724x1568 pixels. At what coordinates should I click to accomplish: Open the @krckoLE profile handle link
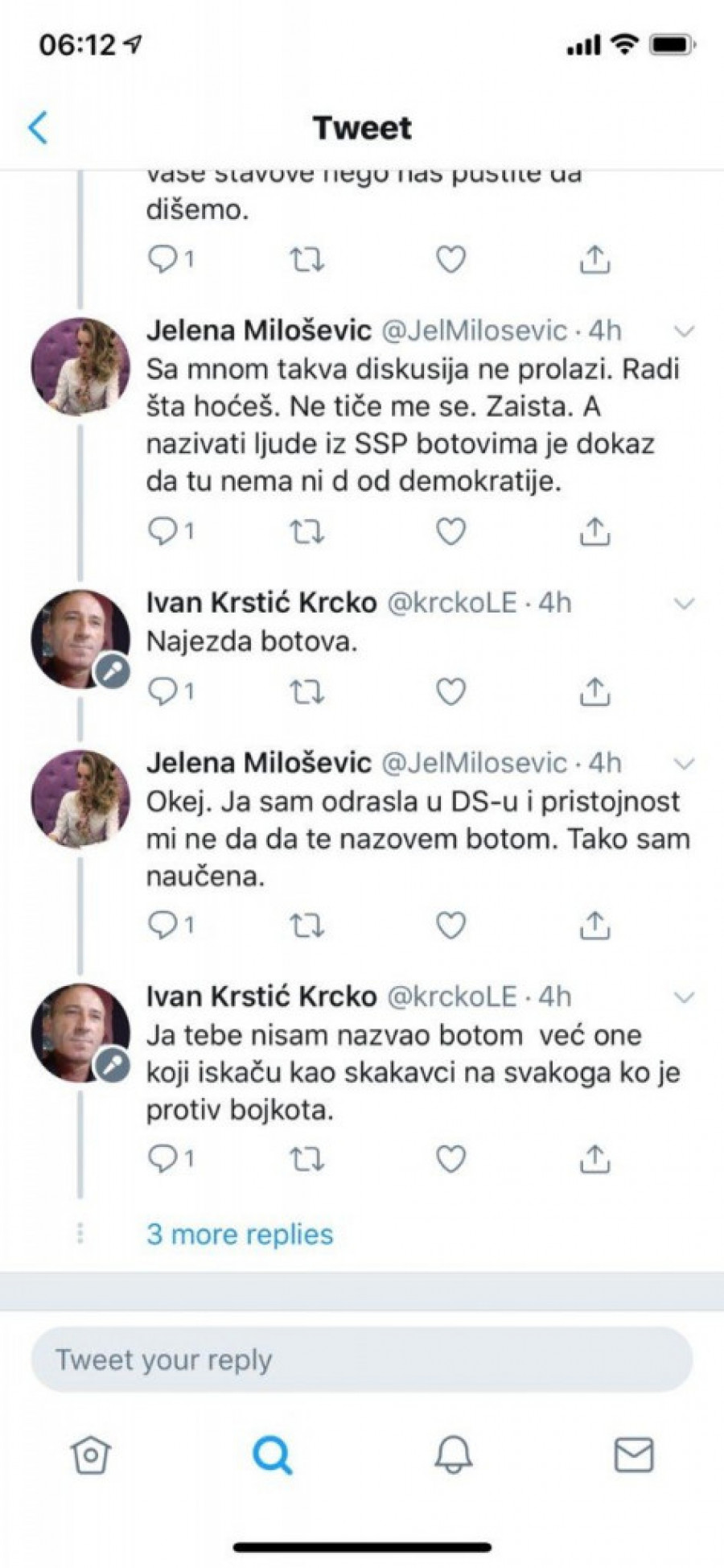pyautogui.click(x=452, y=603)
